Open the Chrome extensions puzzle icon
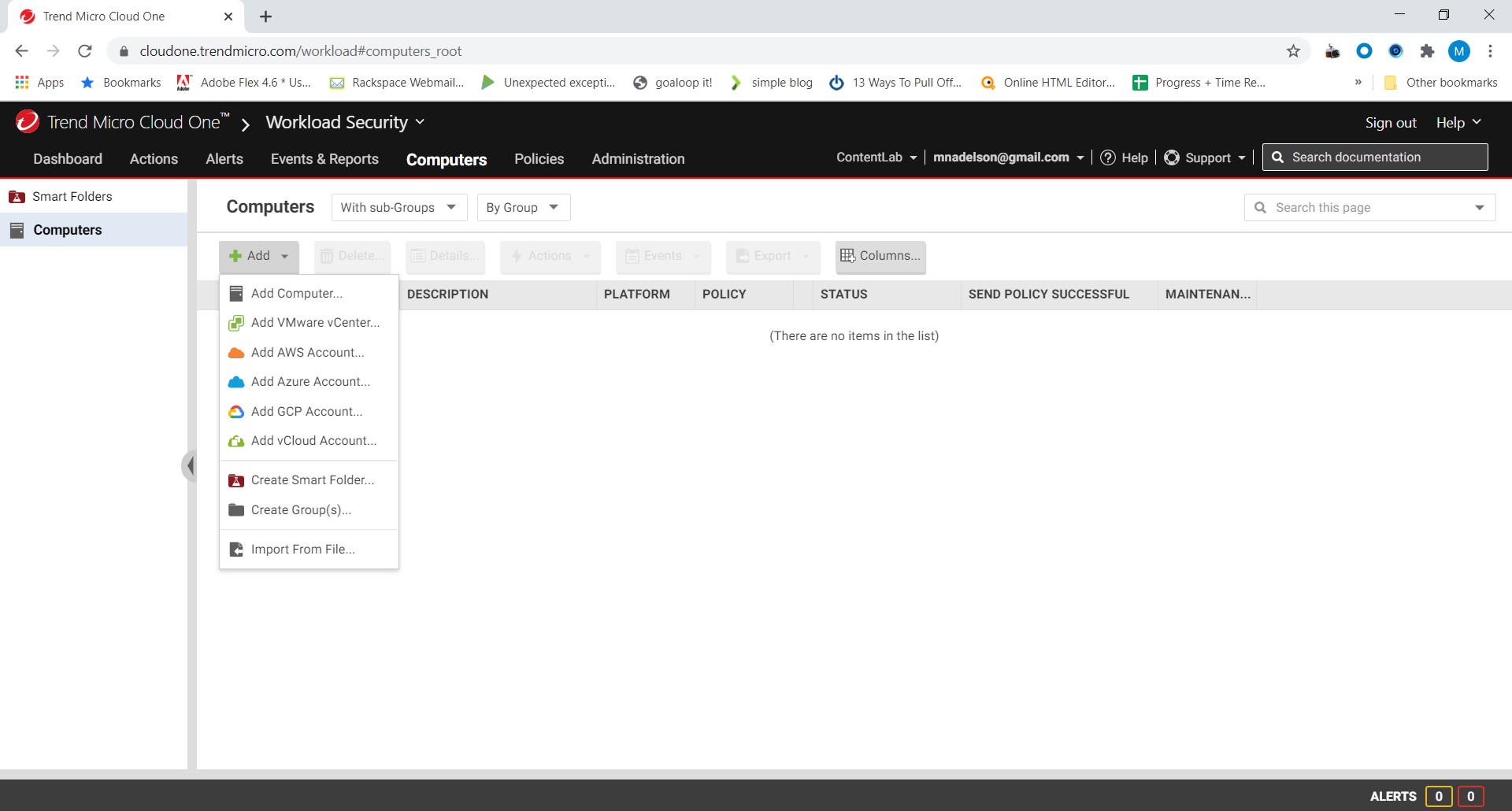Viewport: 1512px width, 811px height. click(1427, 51)
